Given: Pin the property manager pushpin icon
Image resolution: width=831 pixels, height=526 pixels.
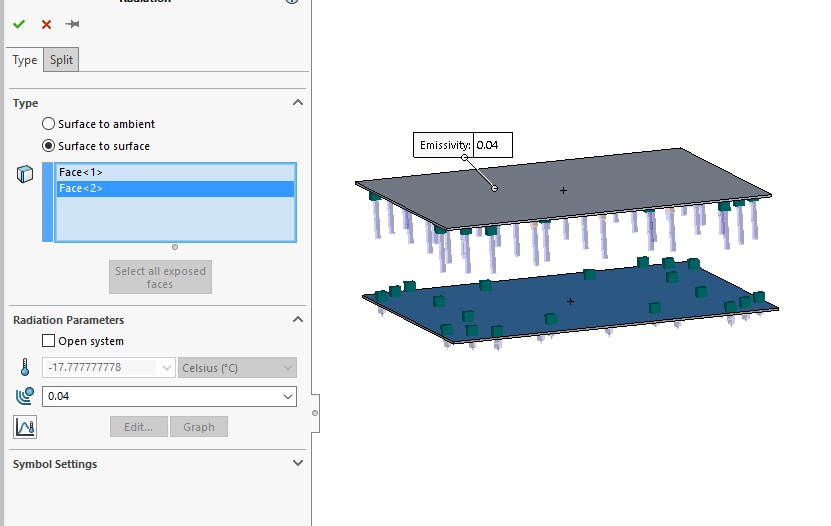Looking at the screenshot, I should pyautogui.click(x=72, y=24).
